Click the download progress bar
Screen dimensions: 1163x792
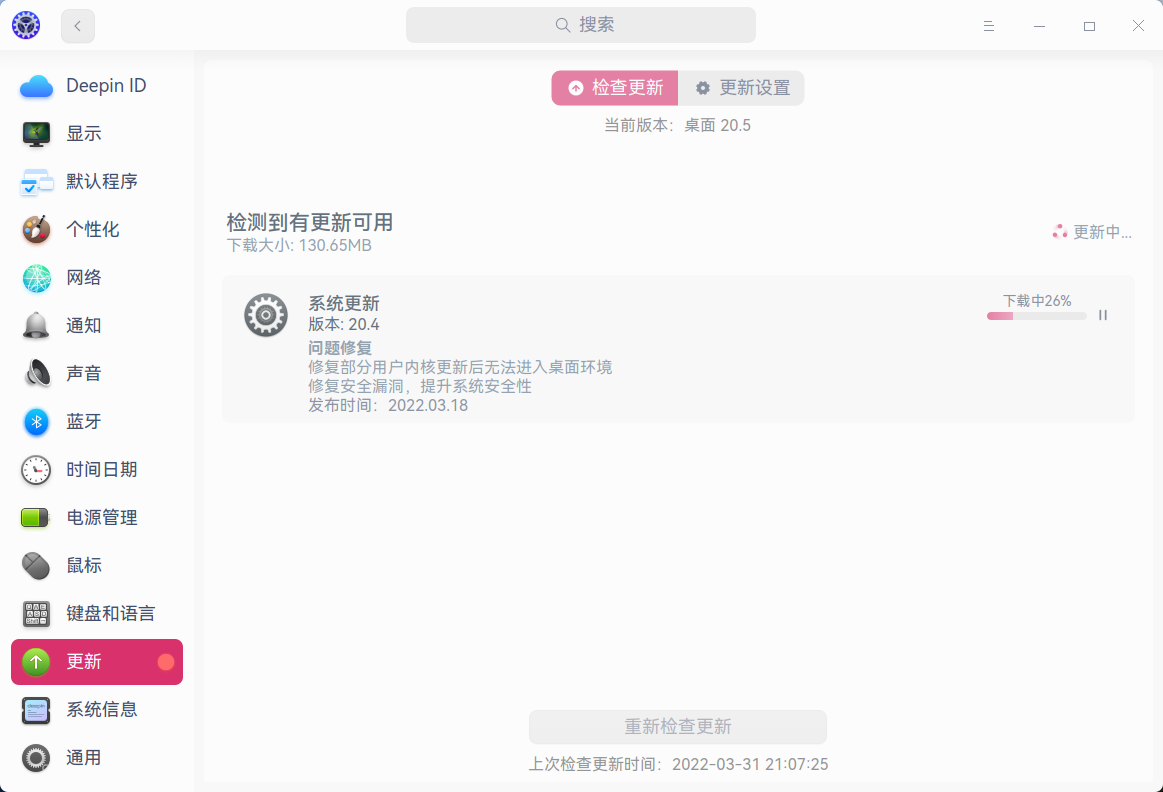pyautogui.click(x=1036, y=315)
